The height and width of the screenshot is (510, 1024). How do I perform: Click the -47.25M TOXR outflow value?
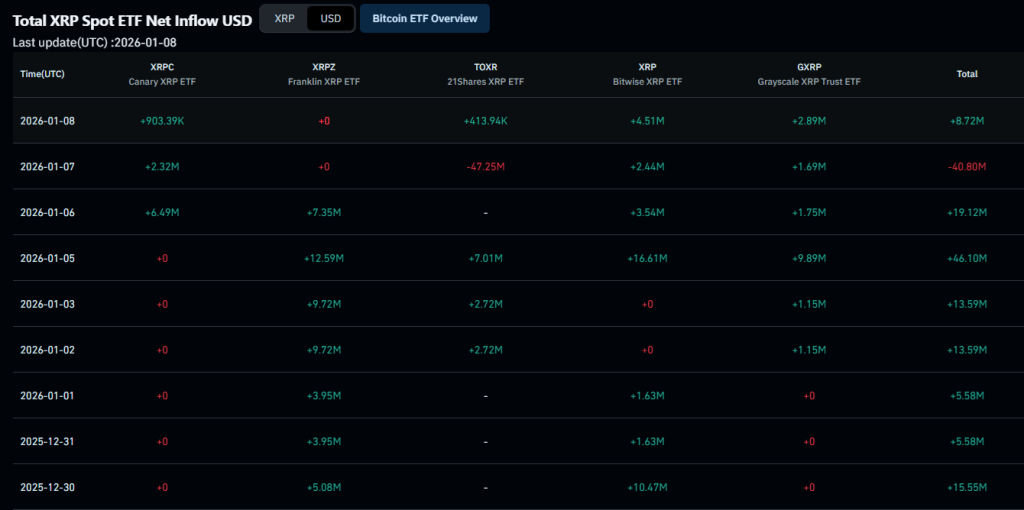[x=485, y=167]
